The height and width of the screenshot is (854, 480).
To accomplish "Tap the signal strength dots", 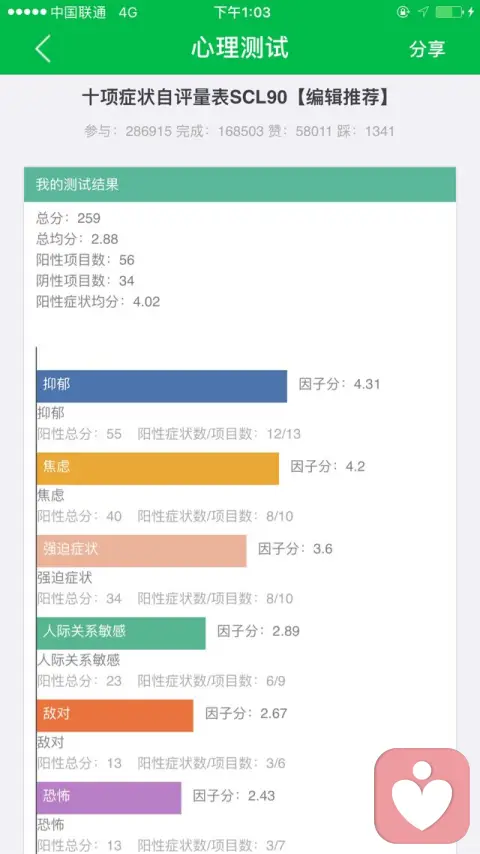I will coord(27,12).
